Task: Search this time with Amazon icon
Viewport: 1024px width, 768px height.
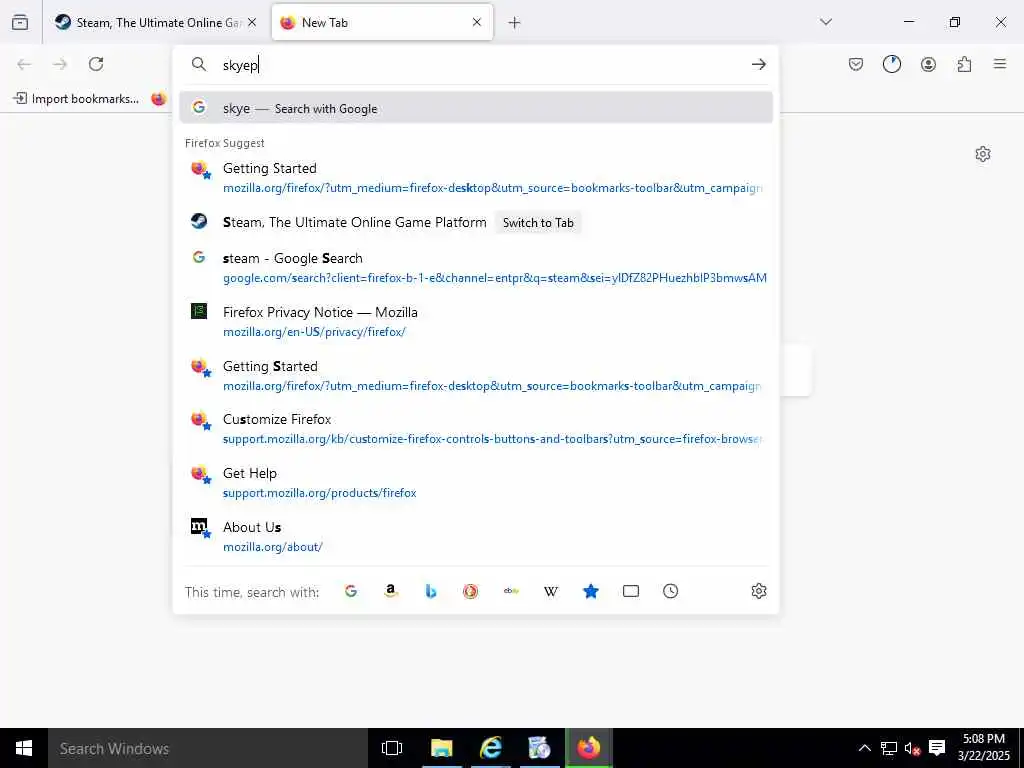Action: (391, 591)
